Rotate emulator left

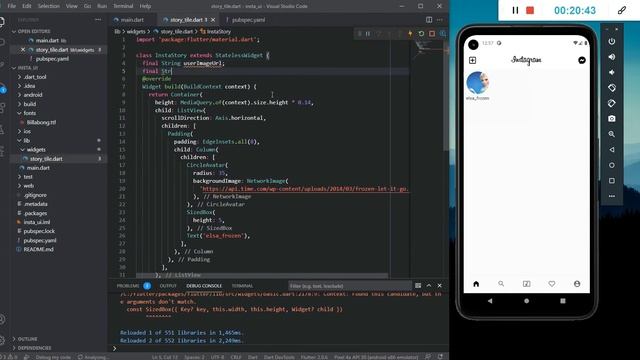[x=611, y=88]
